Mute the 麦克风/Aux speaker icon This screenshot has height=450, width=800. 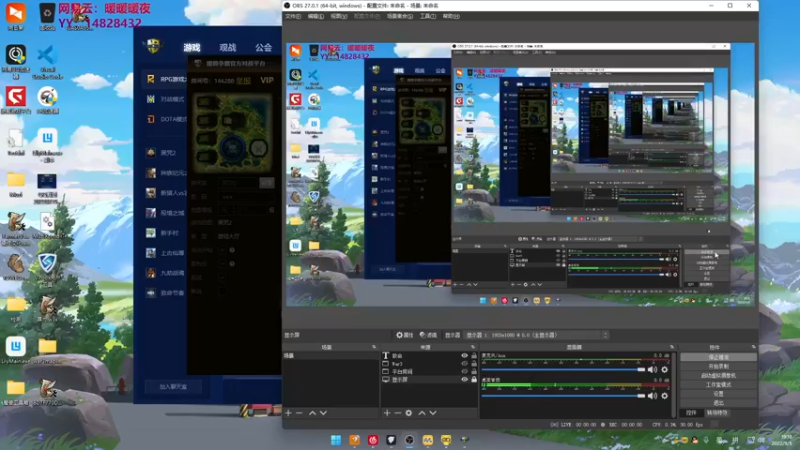[652, 369]
